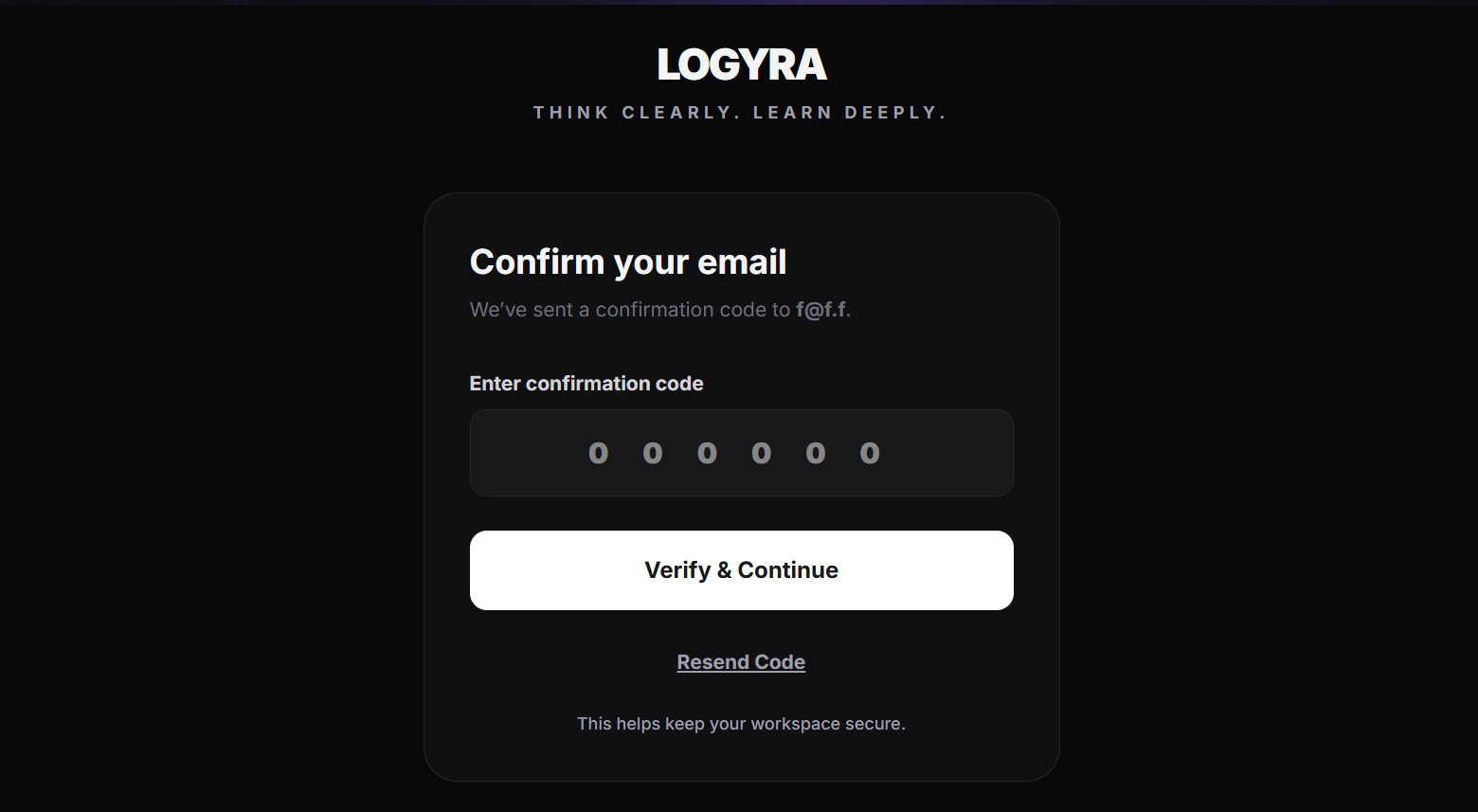Click the LOGYRA logo at top
The width and height of the screenshot is (1478, 812).
(742, 64)
